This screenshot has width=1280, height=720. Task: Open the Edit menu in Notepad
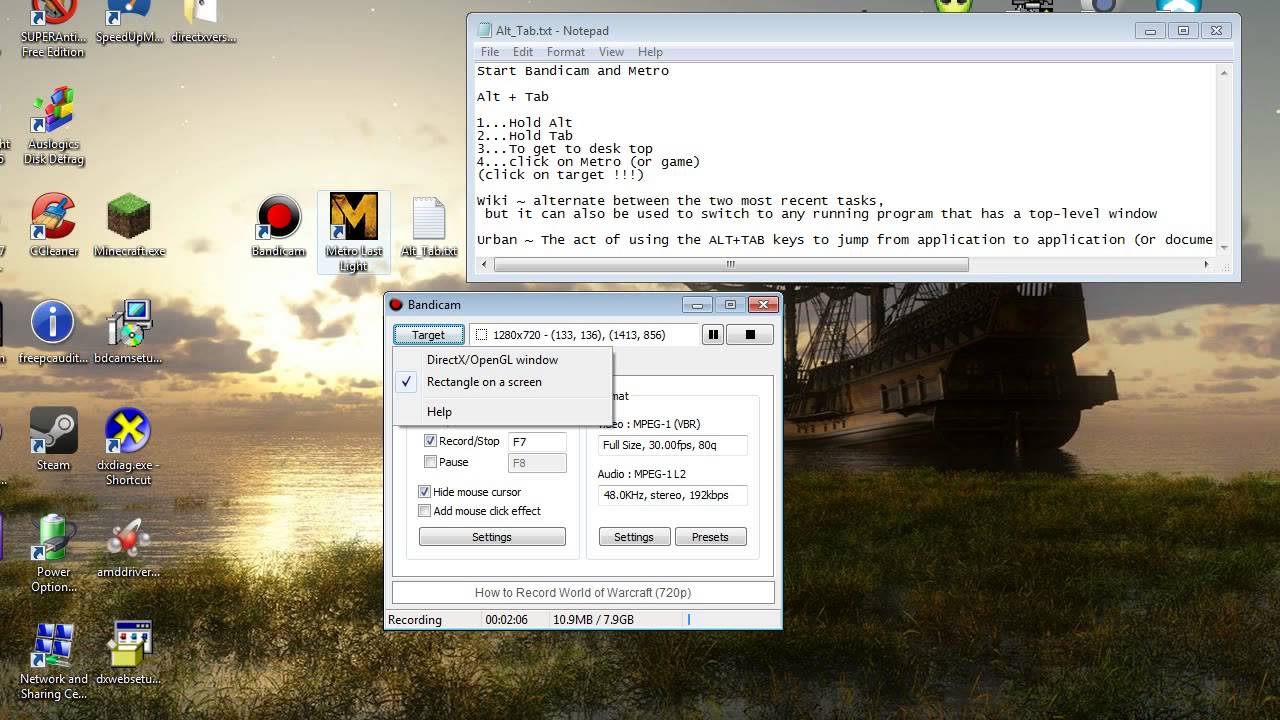point(523,52)
